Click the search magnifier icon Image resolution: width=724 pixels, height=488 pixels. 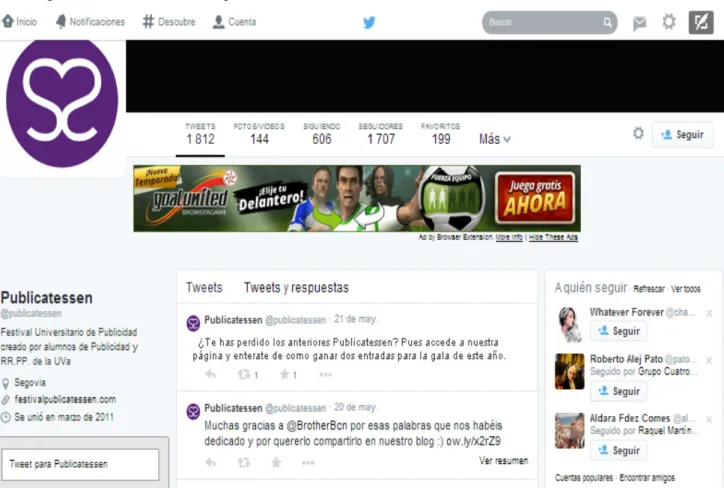pos(608,22)
